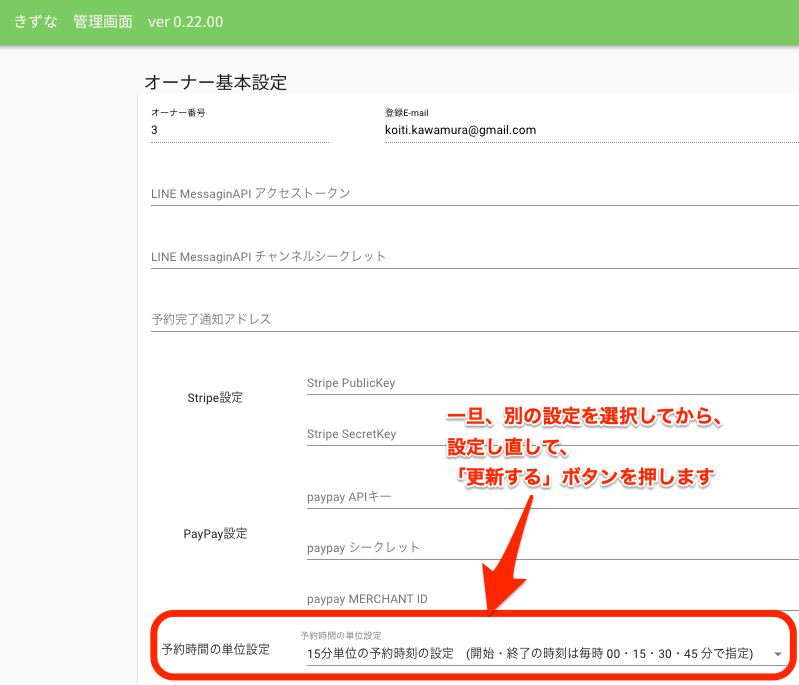Click the paypay シークレット input
Viewport: 799px width, 685px height.
tap(552, 547)
